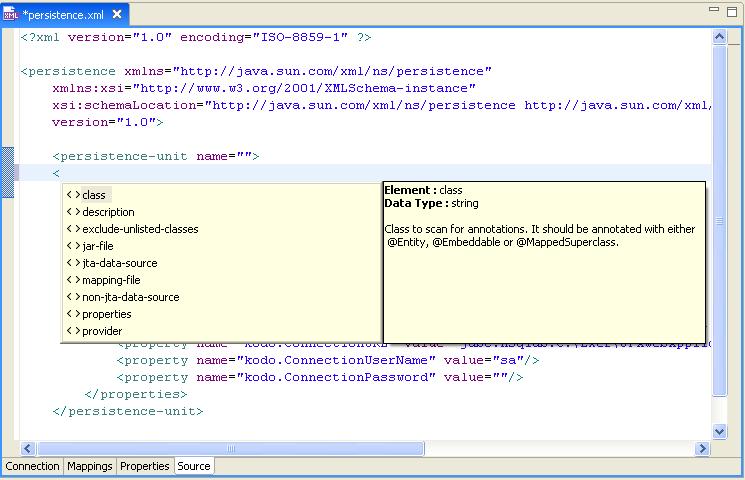Click the XML file icon on persistence.xml tab

[11, 14]
